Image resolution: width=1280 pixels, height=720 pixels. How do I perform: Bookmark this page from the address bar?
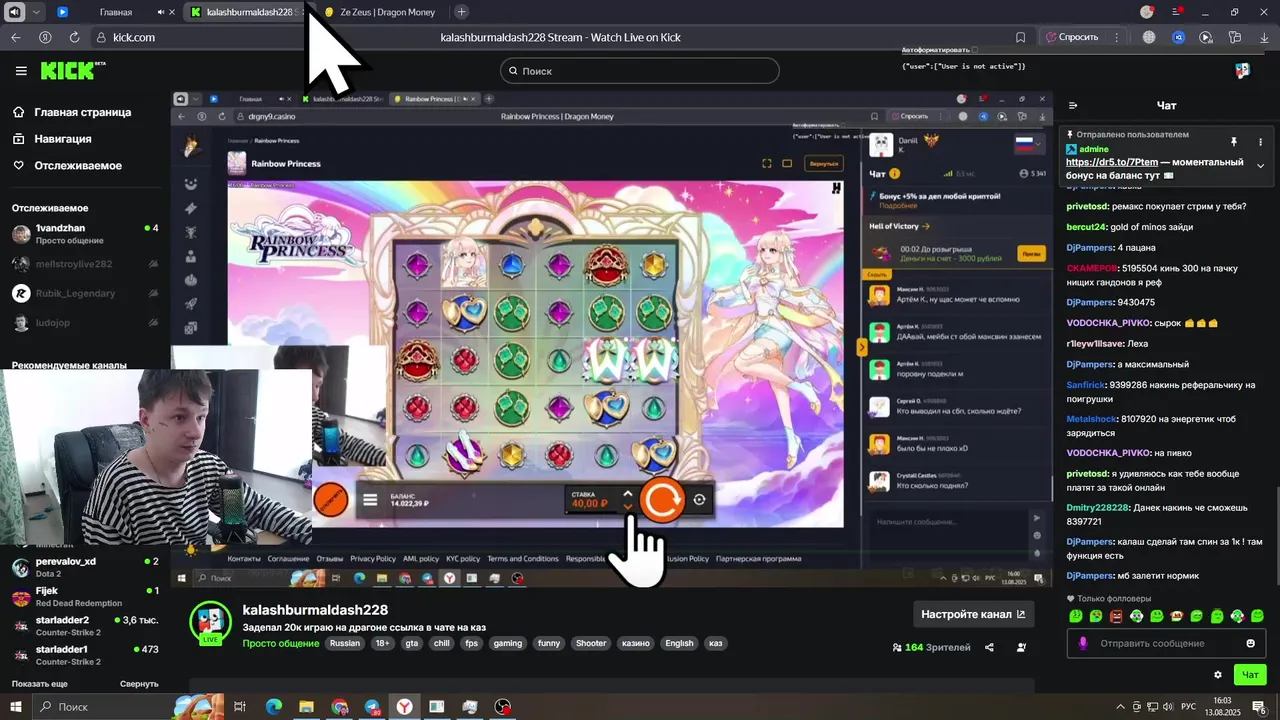coord(1020,37)
